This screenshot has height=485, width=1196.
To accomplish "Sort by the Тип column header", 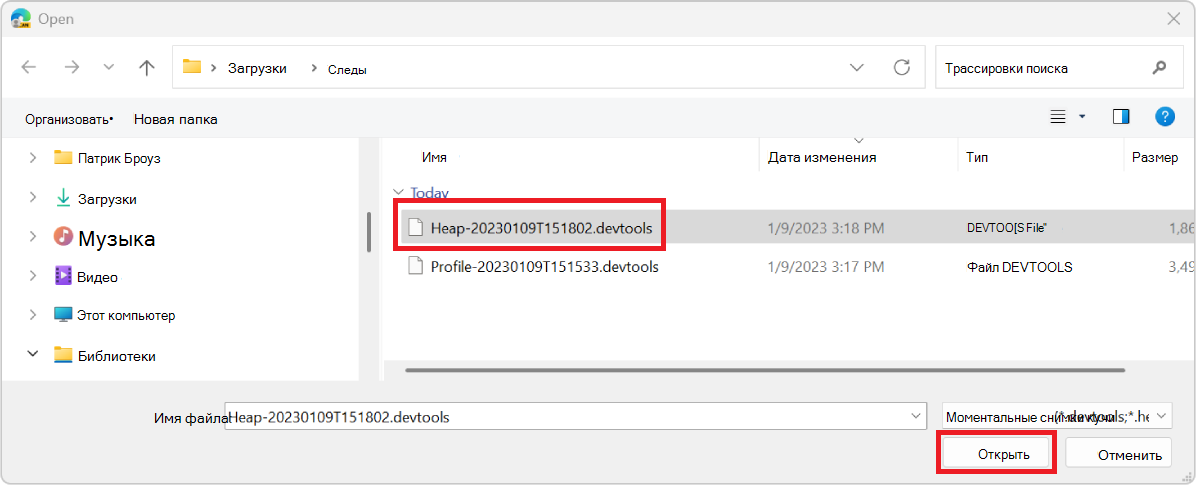I will tap(977, 158).
